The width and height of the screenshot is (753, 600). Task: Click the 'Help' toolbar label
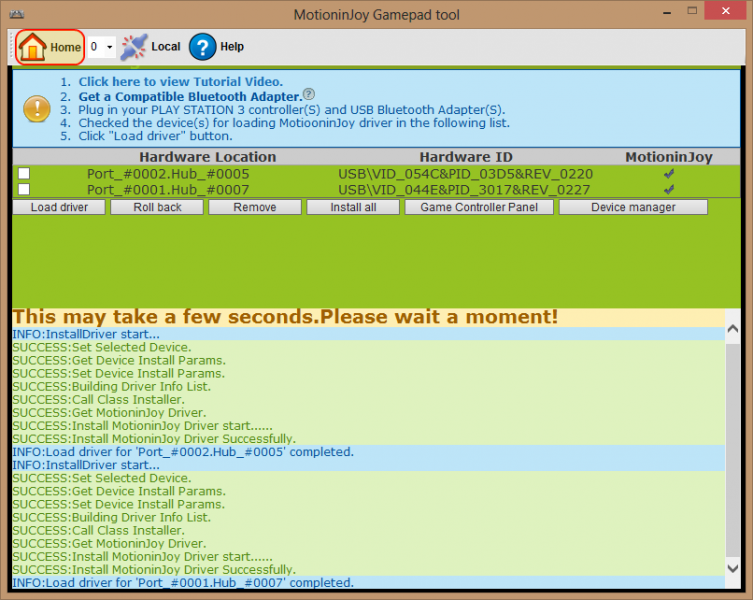pyautogui.click(x=232, y=47)
